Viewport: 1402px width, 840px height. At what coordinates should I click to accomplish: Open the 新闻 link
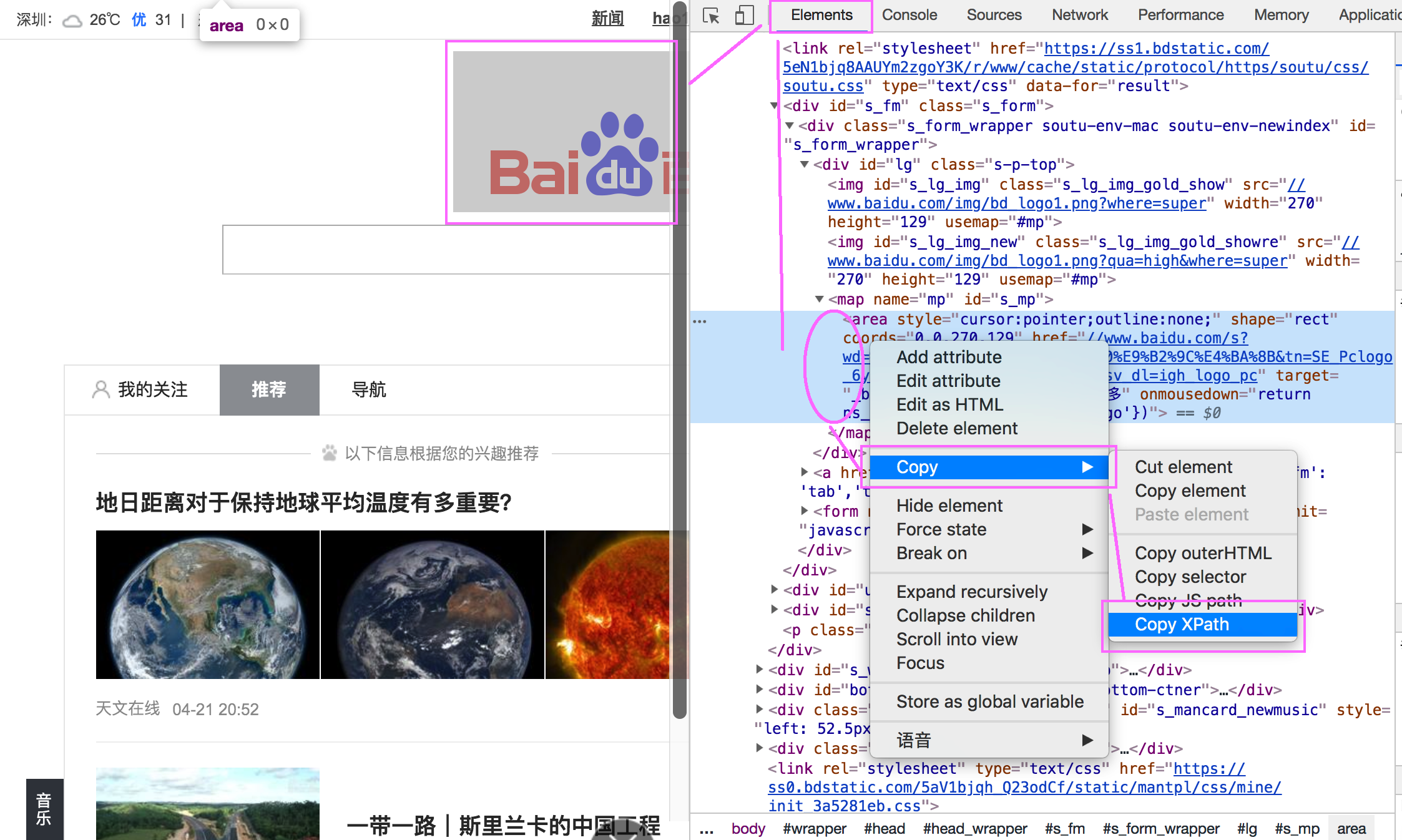click(x=607, y=19)
